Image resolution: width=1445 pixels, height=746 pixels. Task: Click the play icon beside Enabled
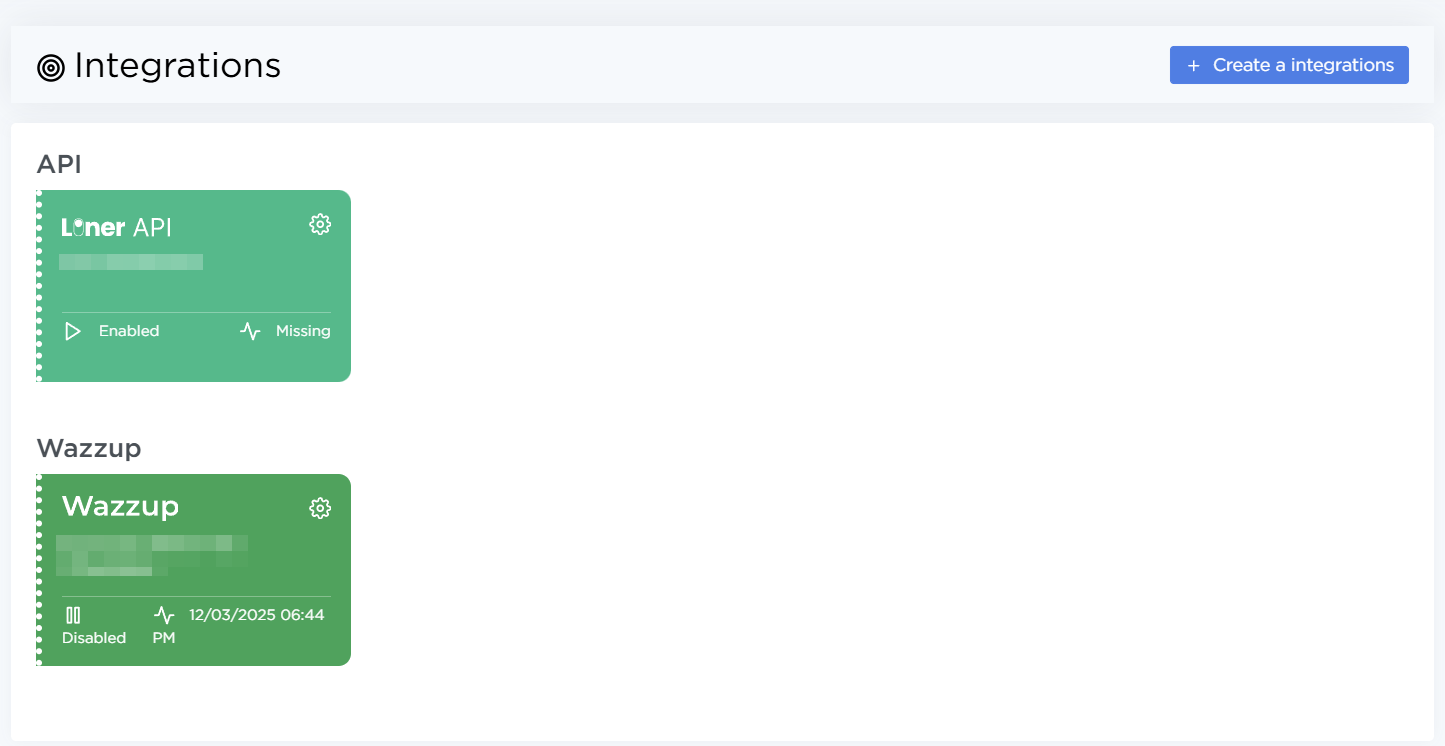(x=73, y=331)
